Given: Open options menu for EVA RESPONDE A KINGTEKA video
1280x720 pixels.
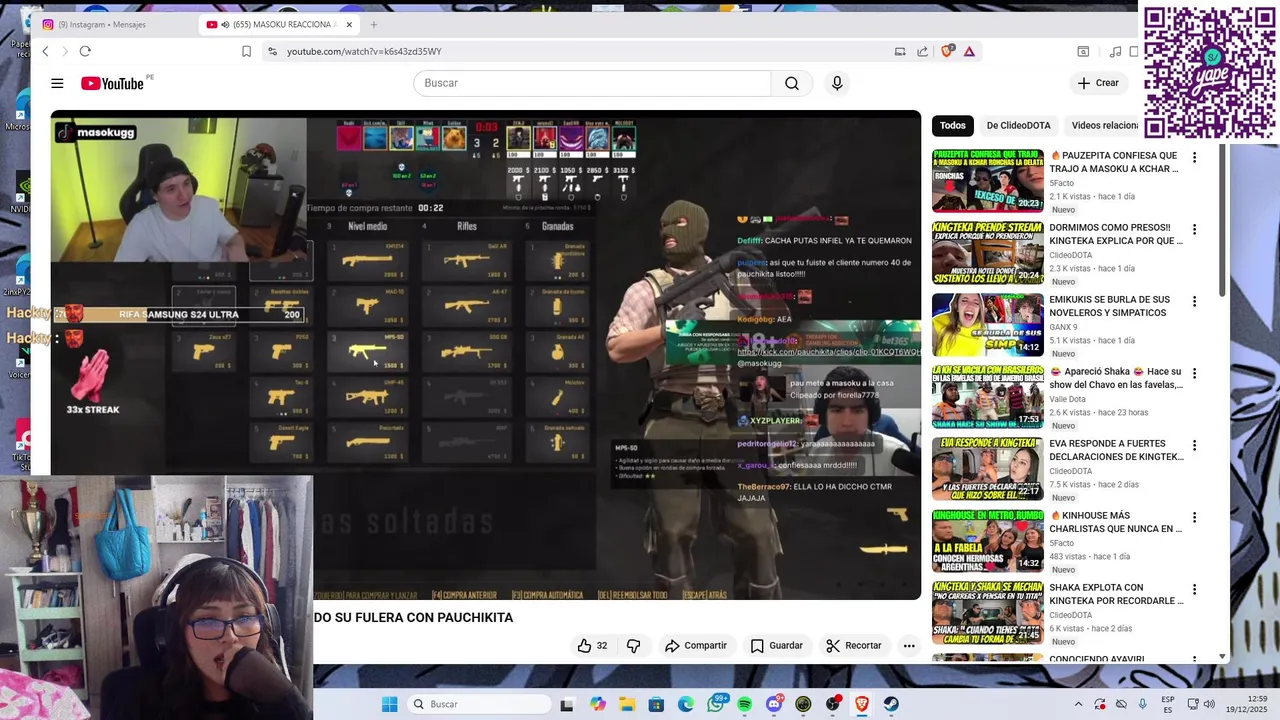Looking at the screenshot, I should [1194, 445].
